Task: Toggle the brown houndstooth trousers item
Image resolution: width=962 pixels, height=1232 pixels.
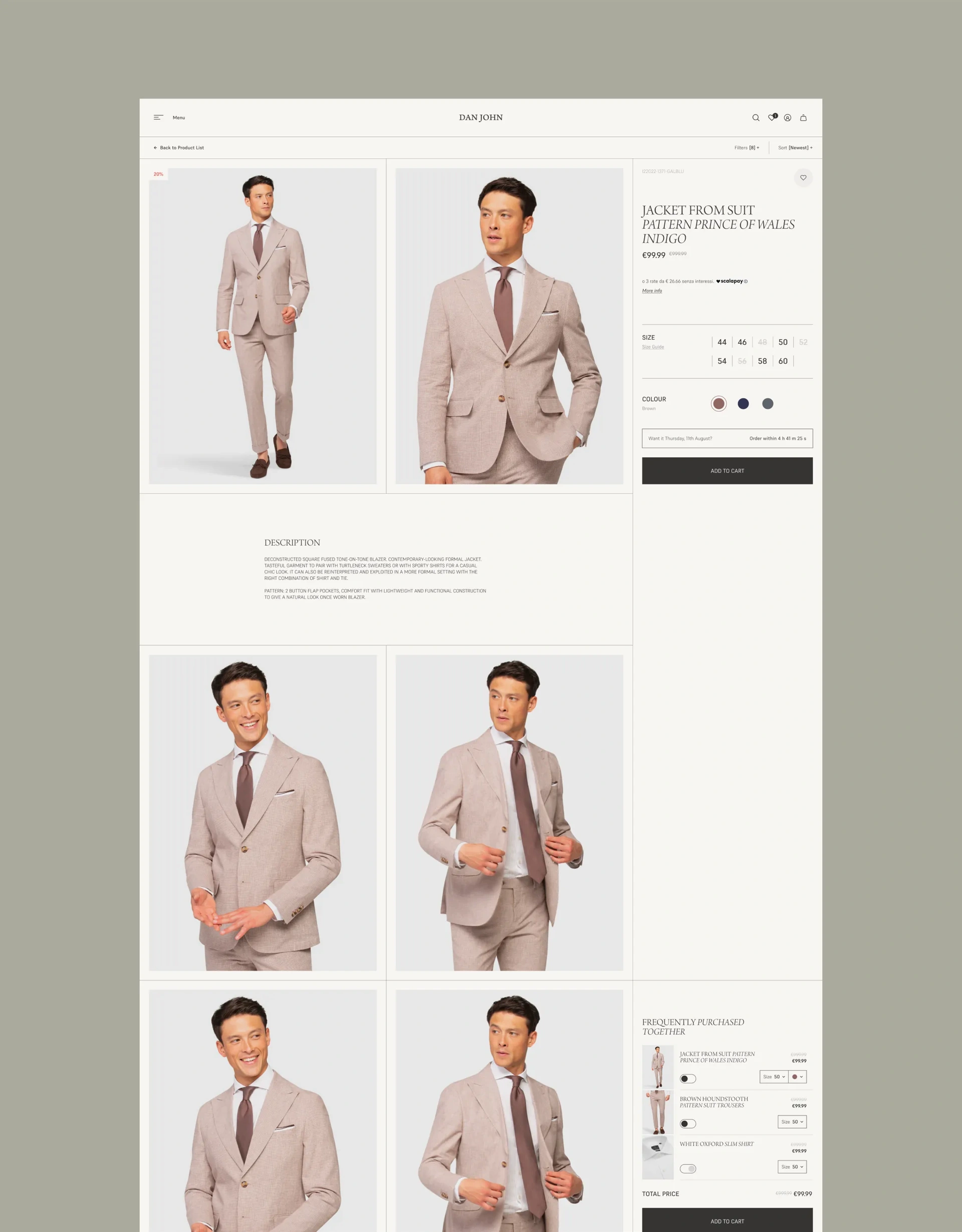Action: (x=688, y=1124)
